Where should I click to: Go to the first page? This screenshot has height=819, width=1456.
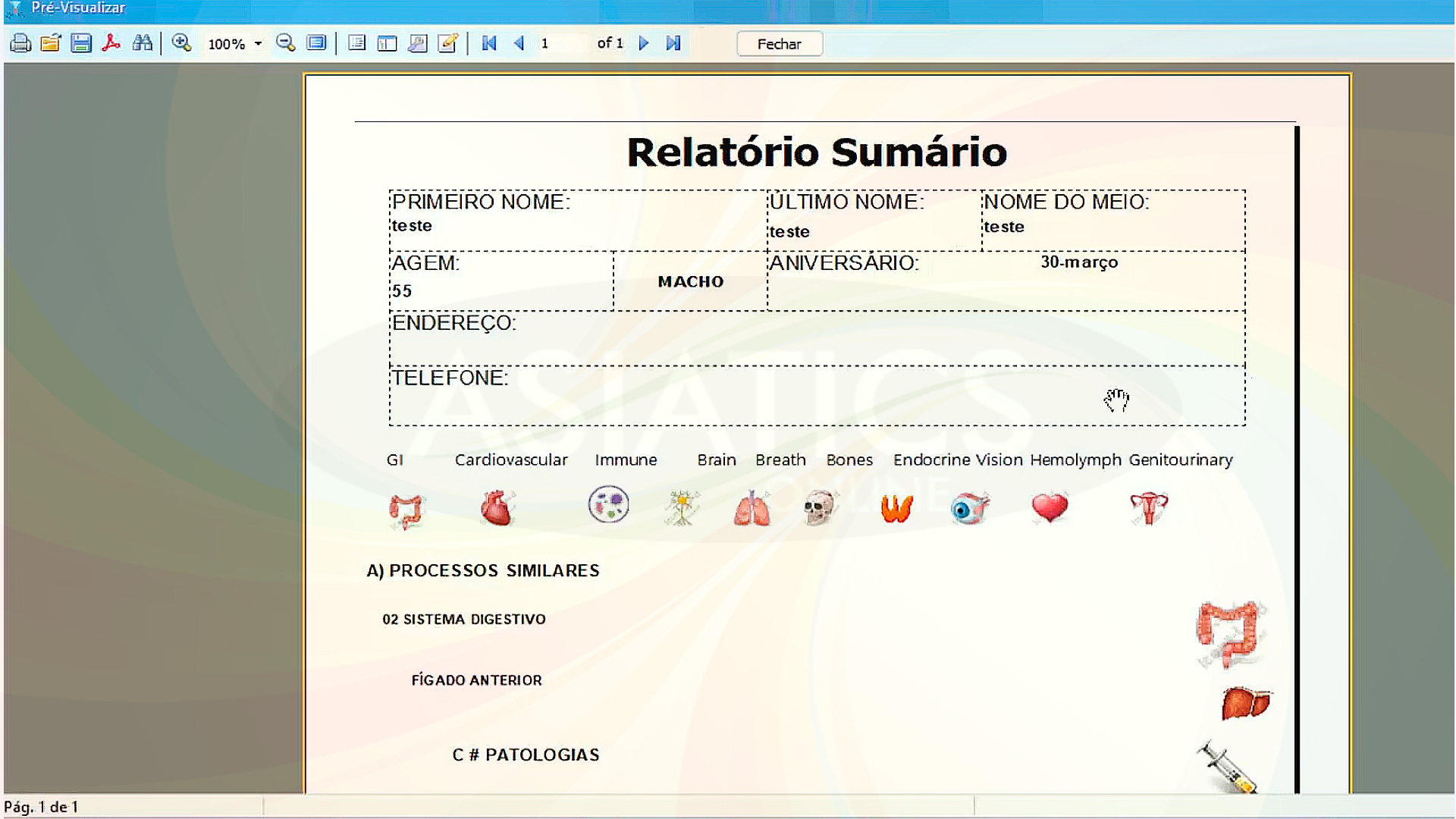coord(489,43)
